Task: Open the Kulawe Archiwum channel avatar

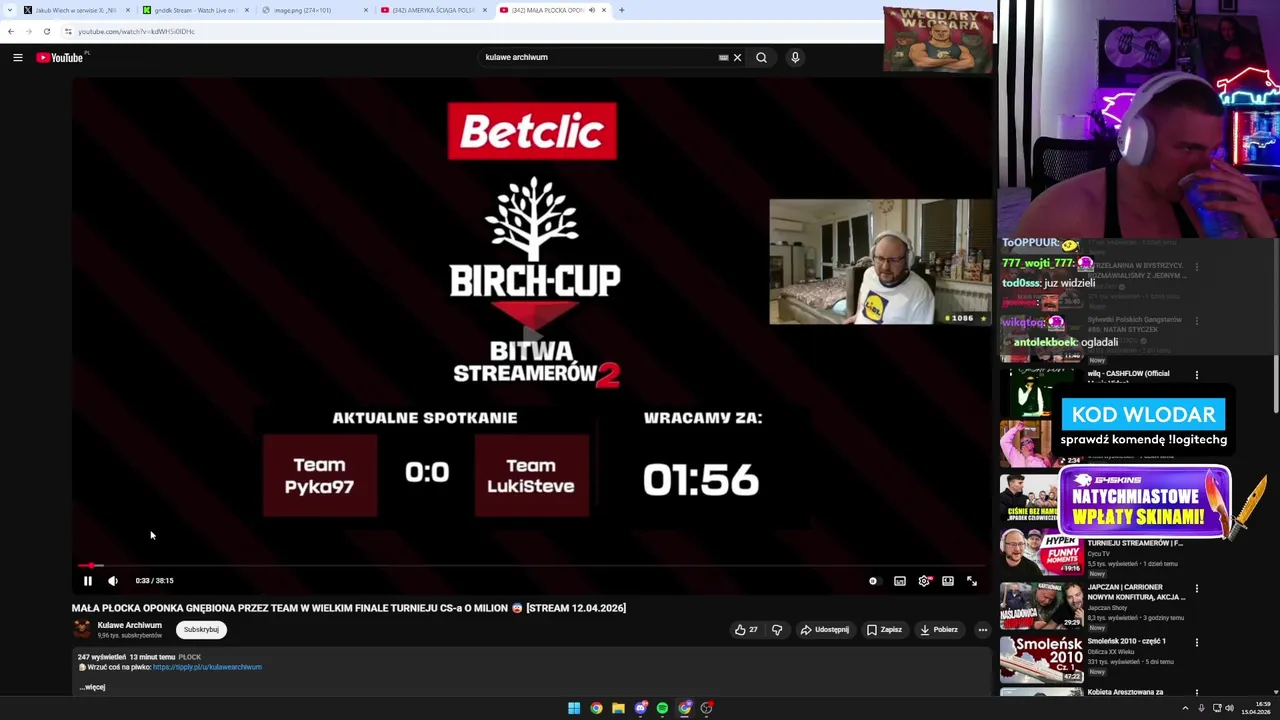Action: point(82,629)
